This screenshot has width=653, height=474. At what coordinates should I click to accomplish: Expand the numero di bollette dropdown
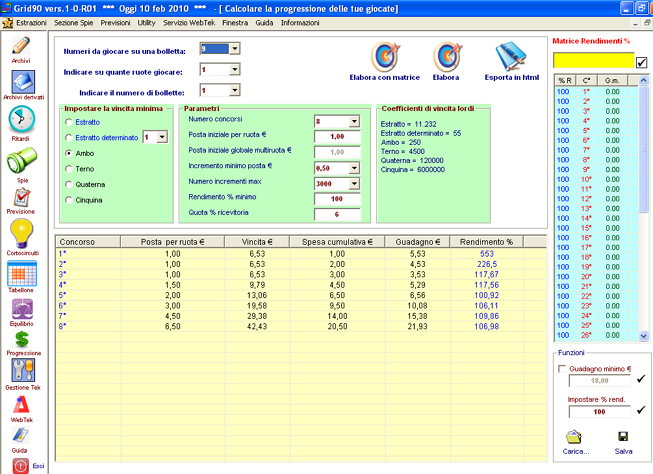[234, 90]
